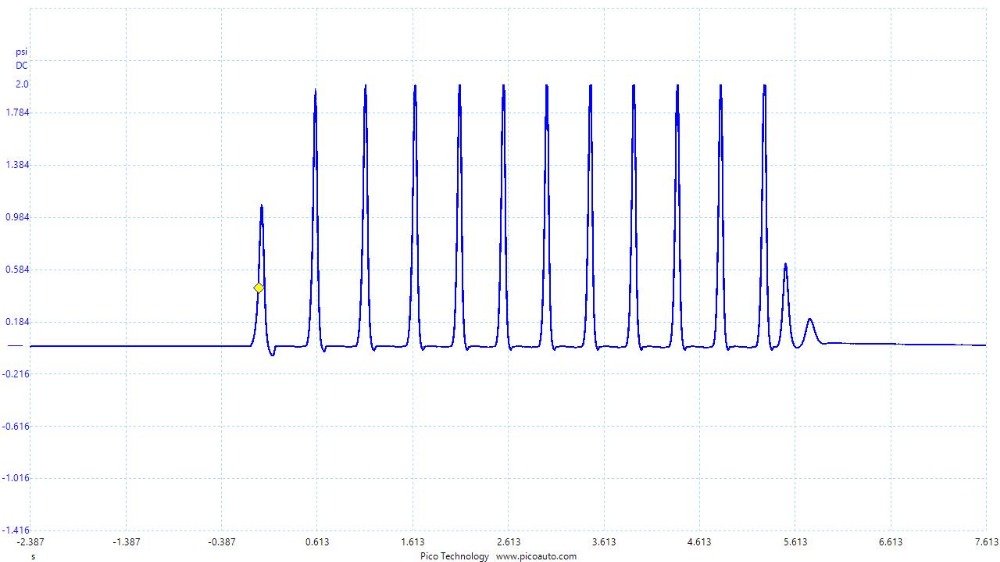Screen dimensions: 1000x562
Task: Click the www.picoauto.com link
Action: [x=537, y=556]
